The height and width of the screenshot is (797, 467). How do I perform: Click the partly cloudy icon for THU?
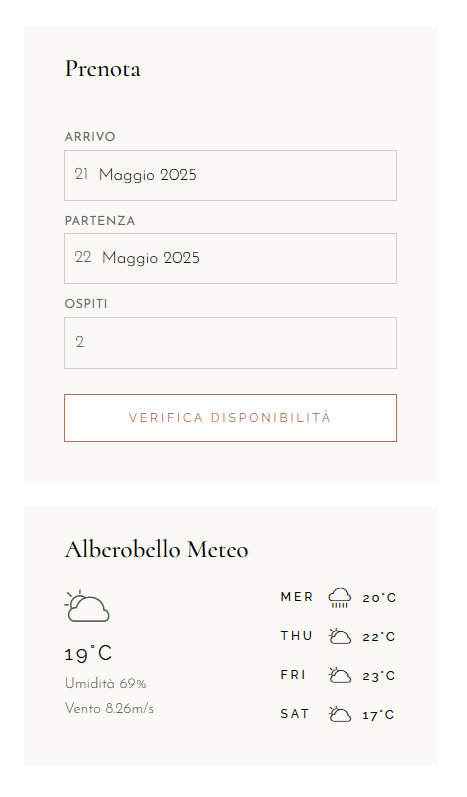tap(340, 636)
